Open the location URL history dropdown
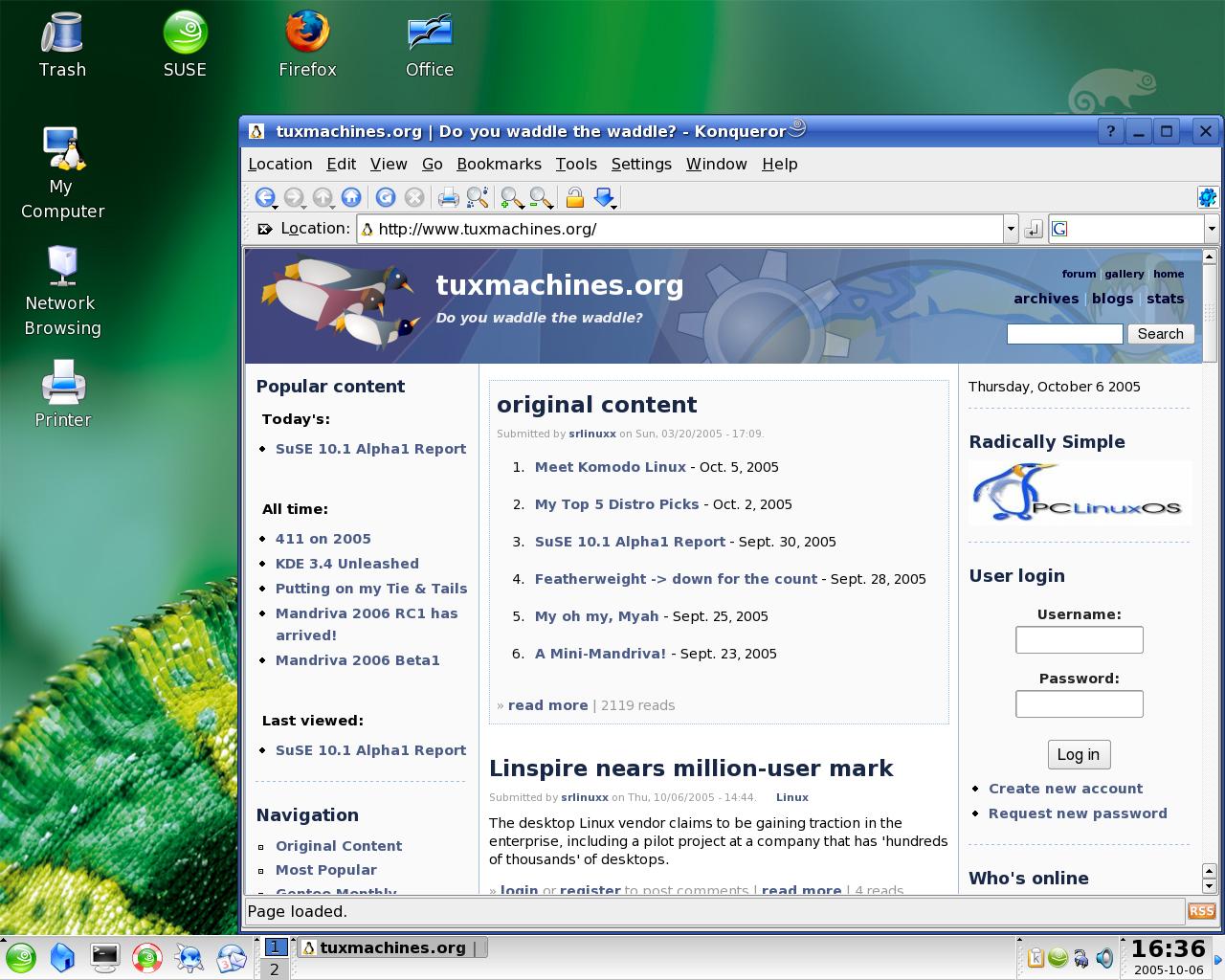 (1010, 229)
